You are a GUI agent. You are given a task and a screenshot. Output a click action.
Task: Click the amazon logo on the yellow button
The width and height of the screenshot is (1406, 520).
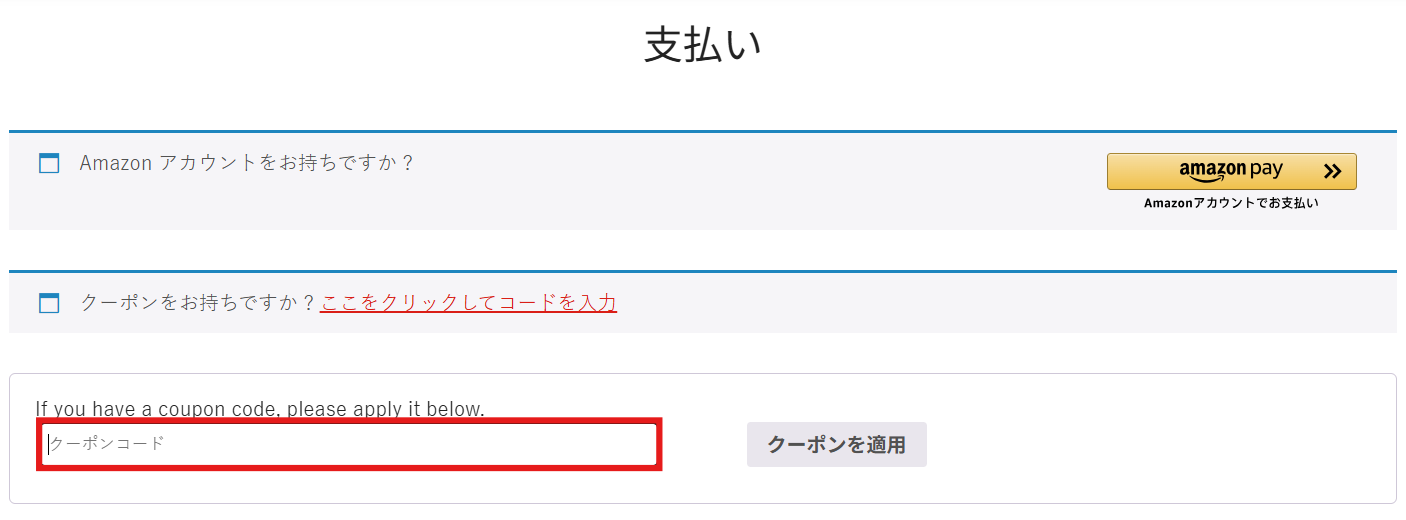pyautogui.click(x=1213, y=170)
